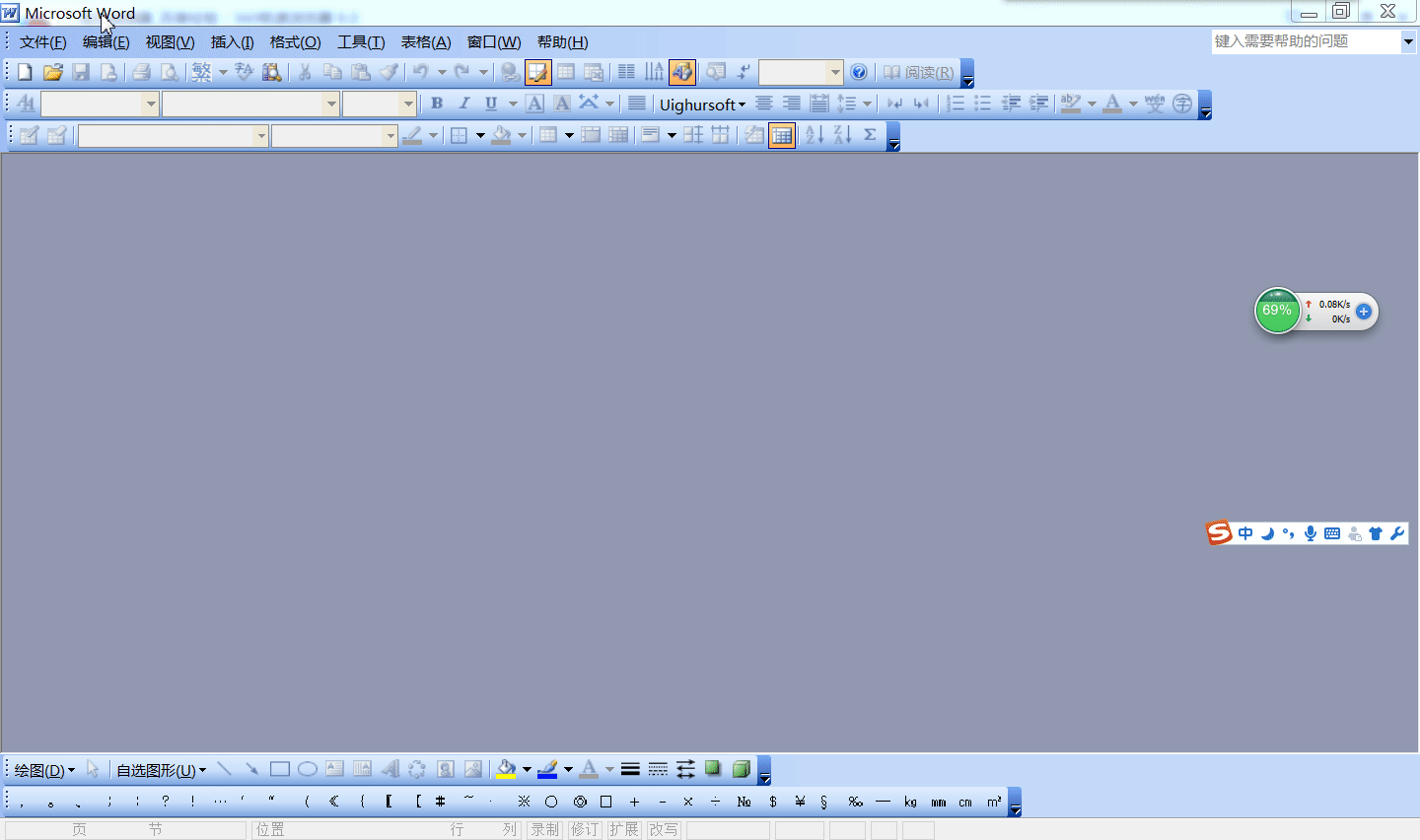Open the Style dropdown in formatting toolbar

(x=151, y=104)
